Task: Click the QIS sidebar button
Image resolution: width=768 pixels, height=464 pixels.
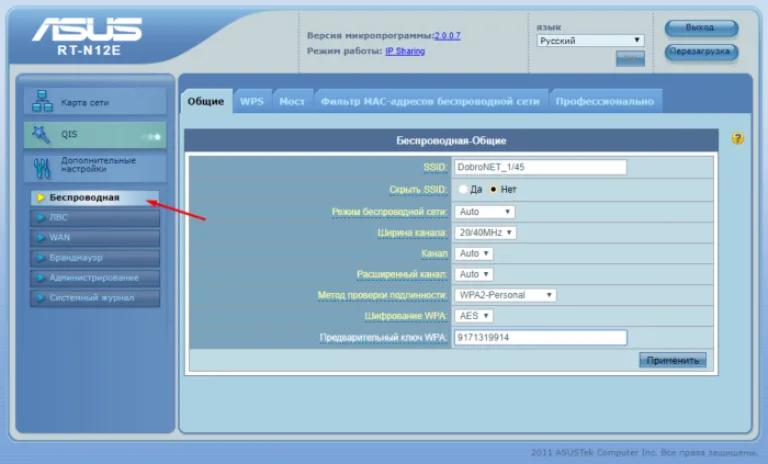Action: 95,135
